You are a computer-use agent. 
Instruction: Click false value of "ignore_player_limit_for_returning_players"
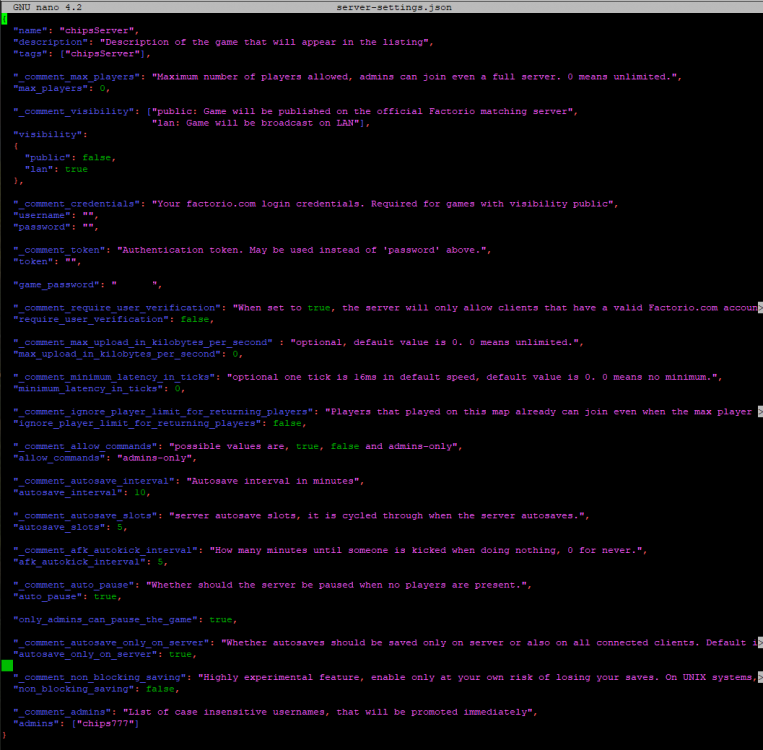(x=287, y=424)
